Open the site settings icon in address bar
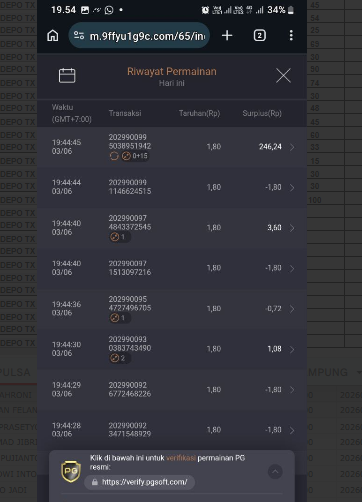This screenshot has height=502, width=362. pos(79,35)
